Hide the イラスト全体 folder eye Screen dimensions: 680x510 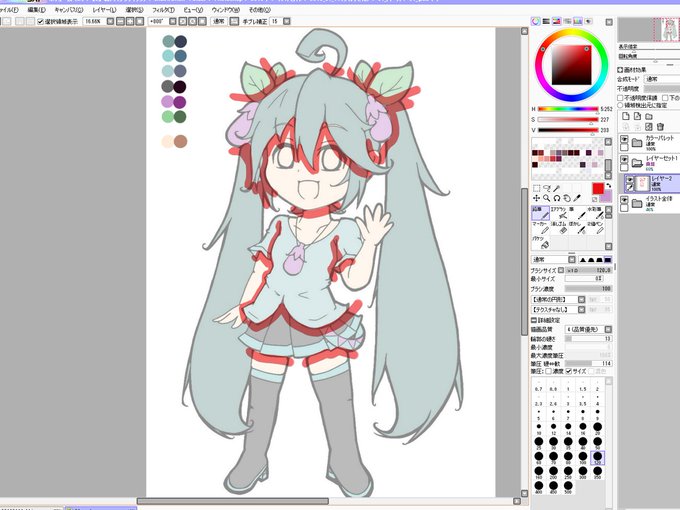tap(624, 200)
